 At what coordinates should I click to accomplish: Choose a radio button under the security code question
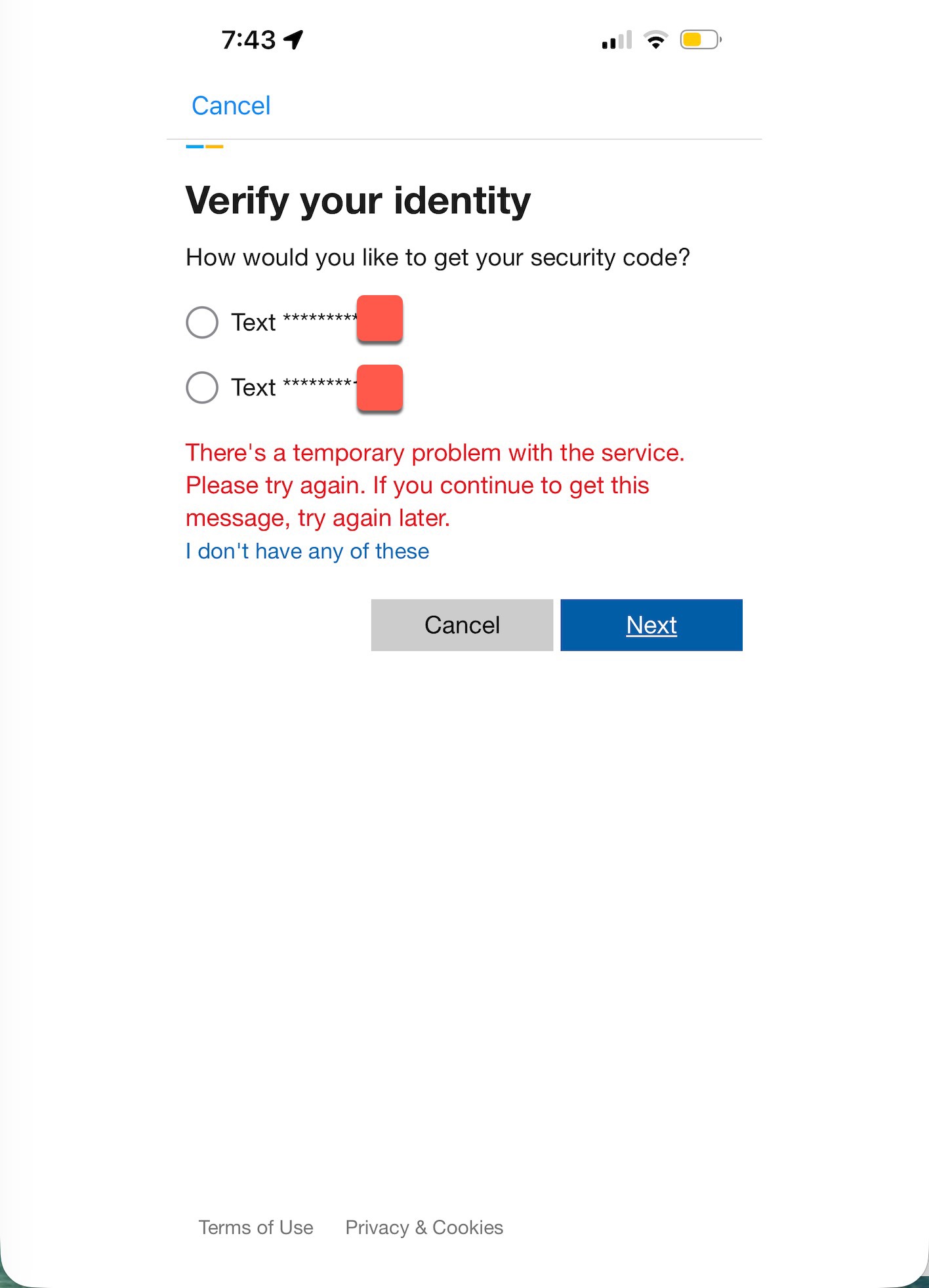[202, 322]
